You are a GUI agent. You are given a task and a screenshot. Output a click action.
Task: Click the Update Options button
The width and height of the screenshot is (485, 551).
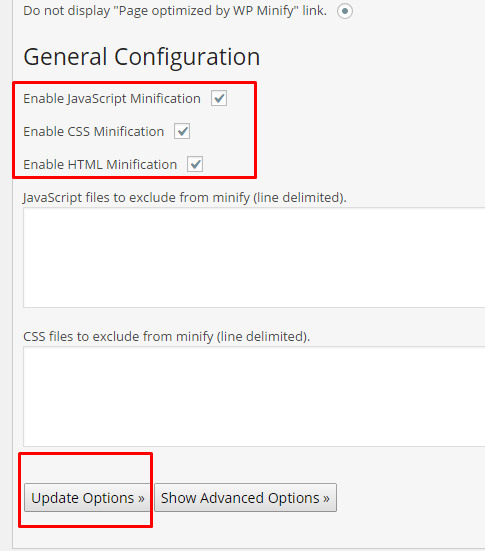click(x=87, y=498)
